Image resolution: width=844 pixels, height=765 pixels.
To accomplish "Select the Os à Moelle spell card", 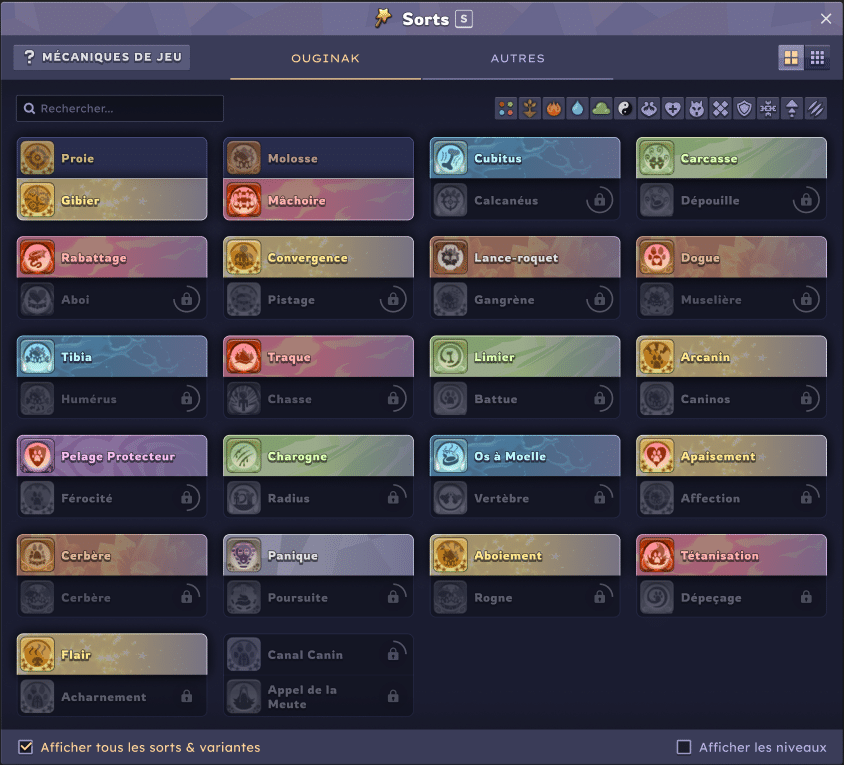I will click(525, 456).
